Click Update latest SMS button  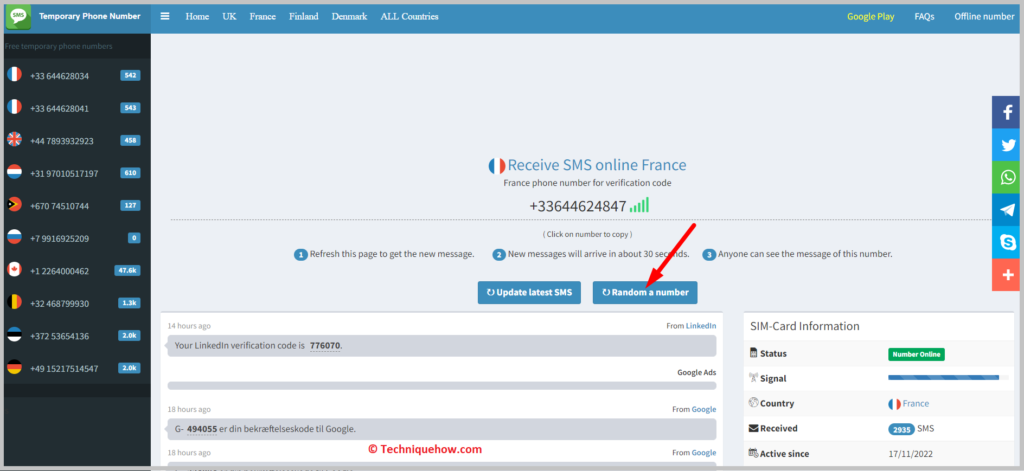pyautogui.click(x=529, y=293)
